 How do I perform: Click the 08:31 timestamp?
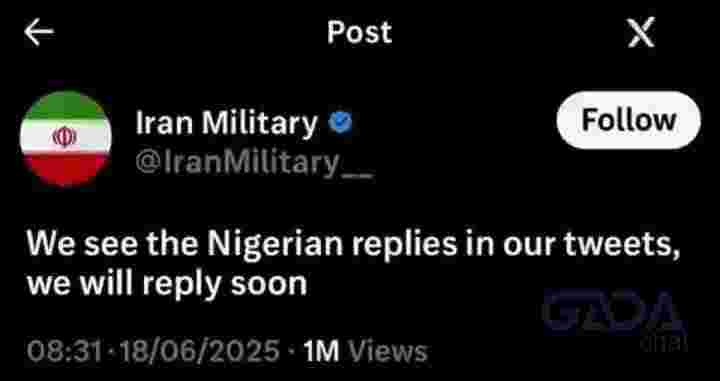tap(64, 352)
